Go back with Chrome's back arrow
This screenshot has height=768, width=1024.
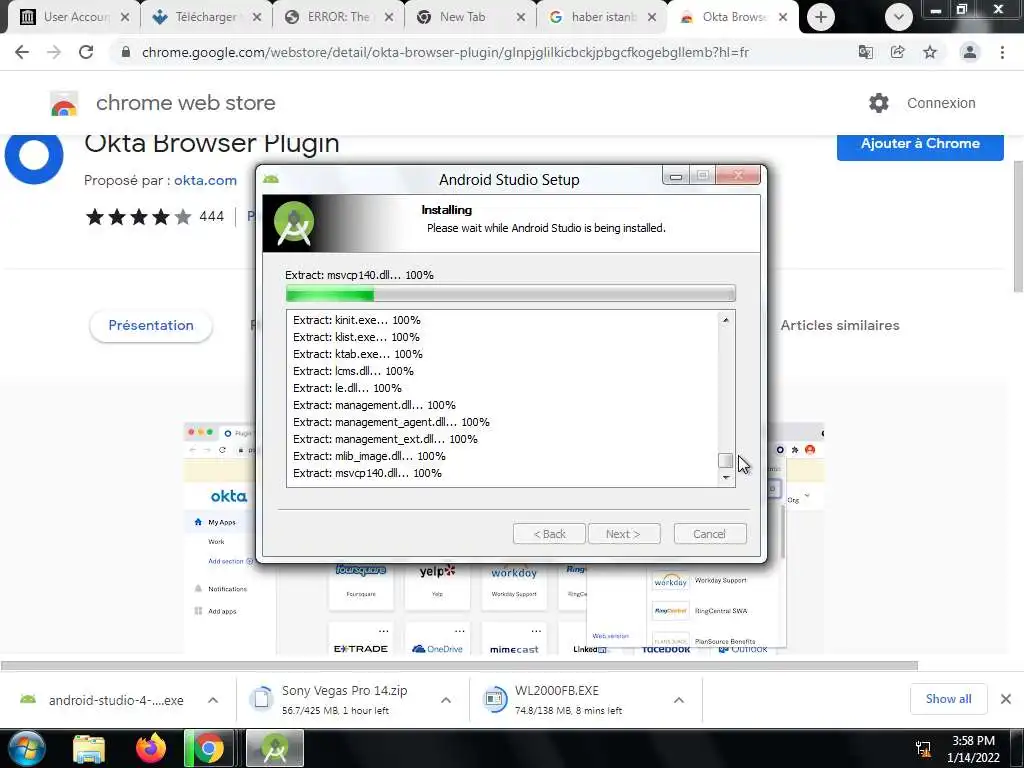click(x=22, y=52)
